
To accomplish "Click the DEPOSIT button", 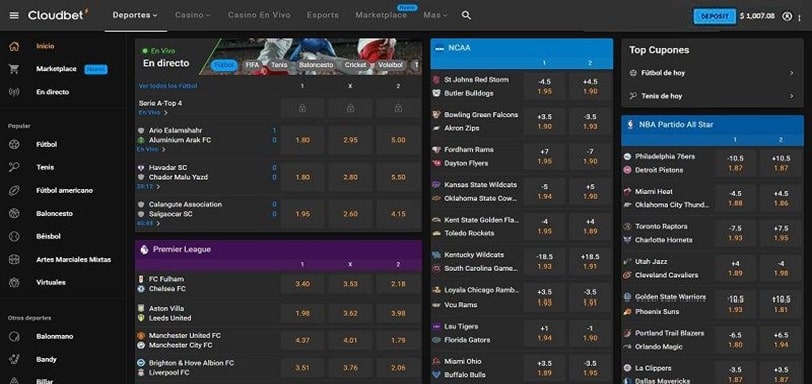I will [715, 16].
